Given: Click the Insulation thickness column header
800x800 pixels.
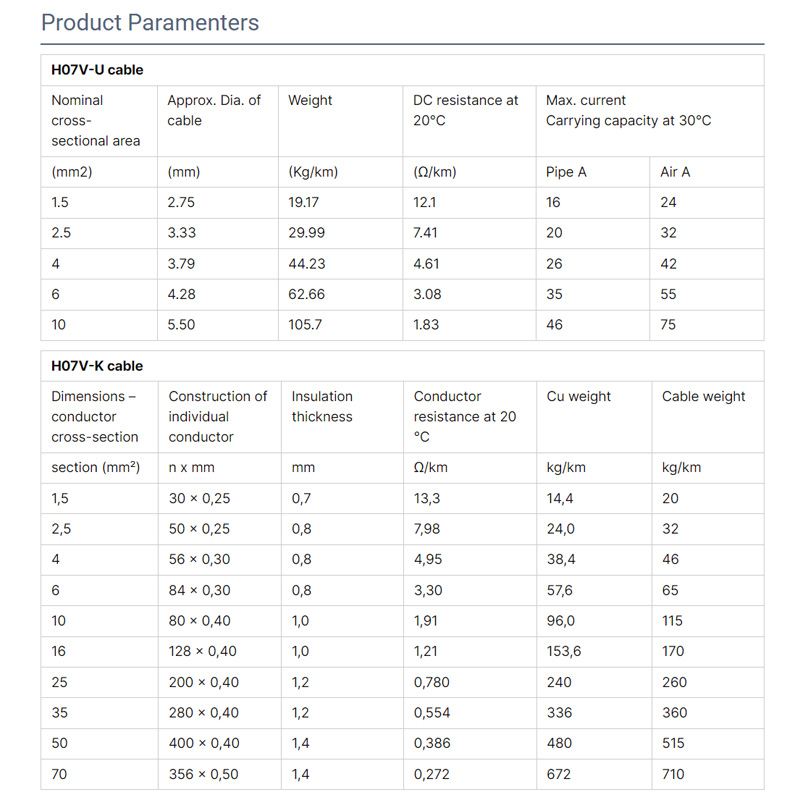Looking at the screenshot, I should click(x=322, y=406).
